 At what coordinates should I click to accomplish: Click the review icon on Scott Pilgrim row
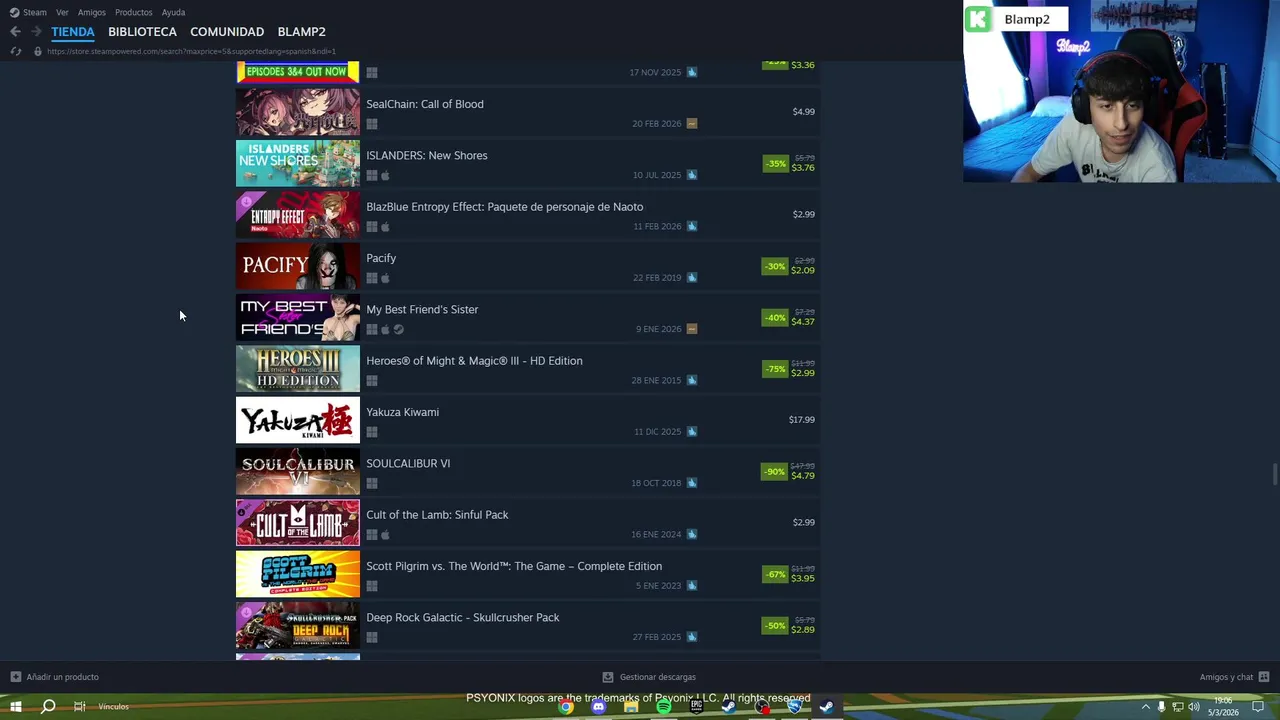tap(692, 585)
